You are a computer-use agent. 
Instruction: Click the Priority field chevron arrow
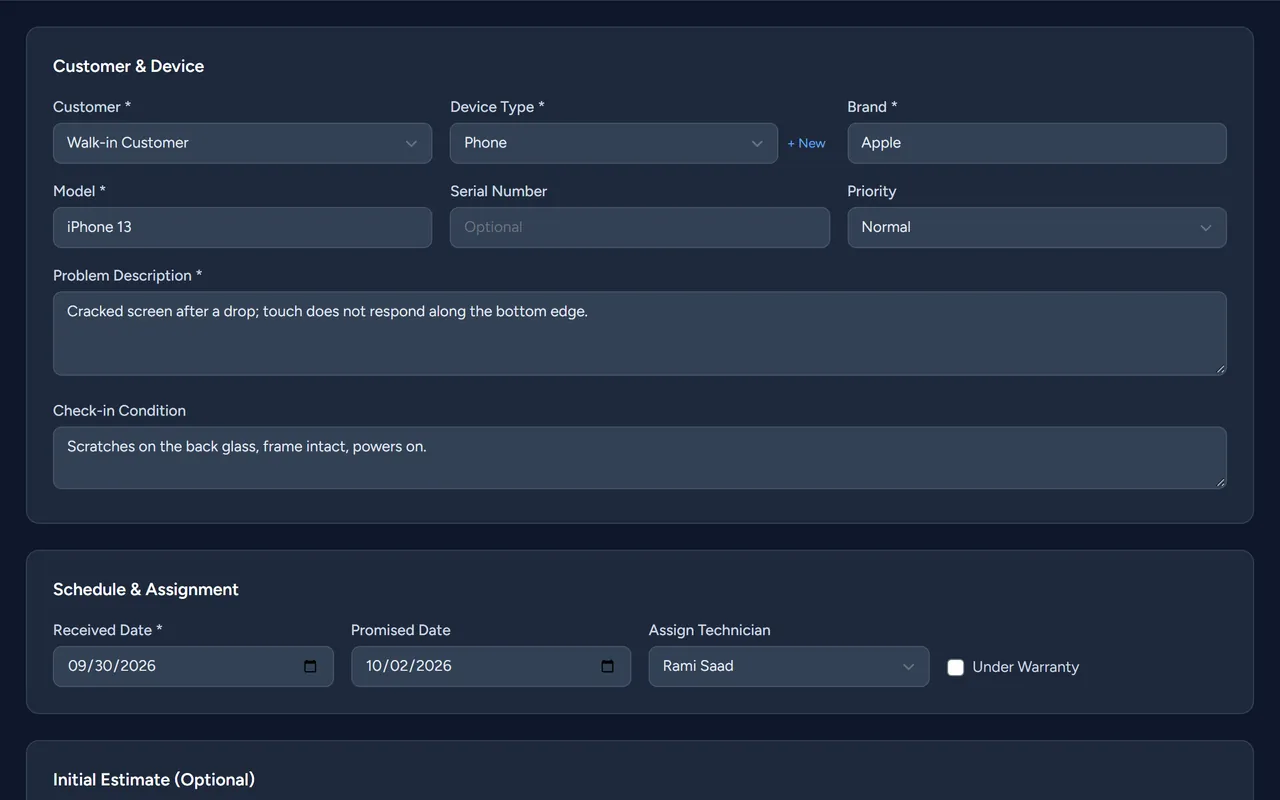1205,227
